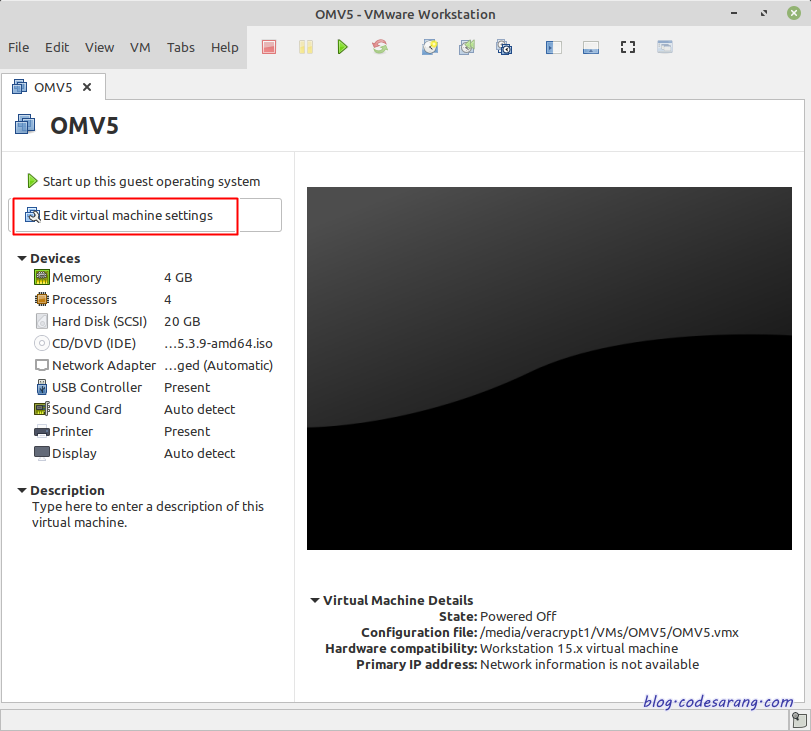The height and width of the screenshot is (731, 811).
Task: Open the File menu
Action: 19,48
